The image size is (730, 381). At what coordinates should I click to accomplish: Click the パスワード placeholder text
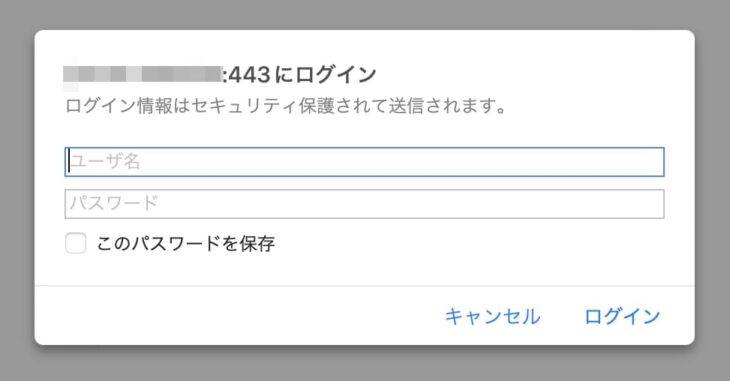pos(114,203)
